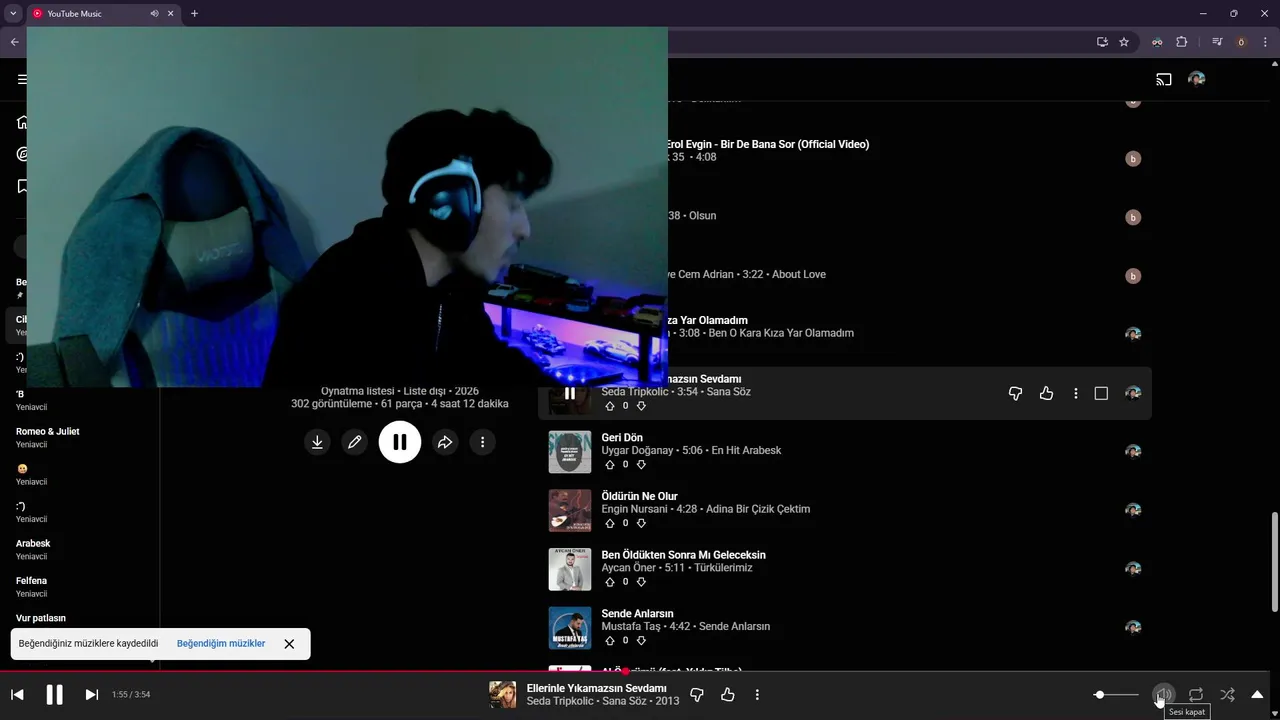This screenshot has height=720, width=1280.
Task: Upvote the Seda Tripkolic row song
Action: (610, 406)
